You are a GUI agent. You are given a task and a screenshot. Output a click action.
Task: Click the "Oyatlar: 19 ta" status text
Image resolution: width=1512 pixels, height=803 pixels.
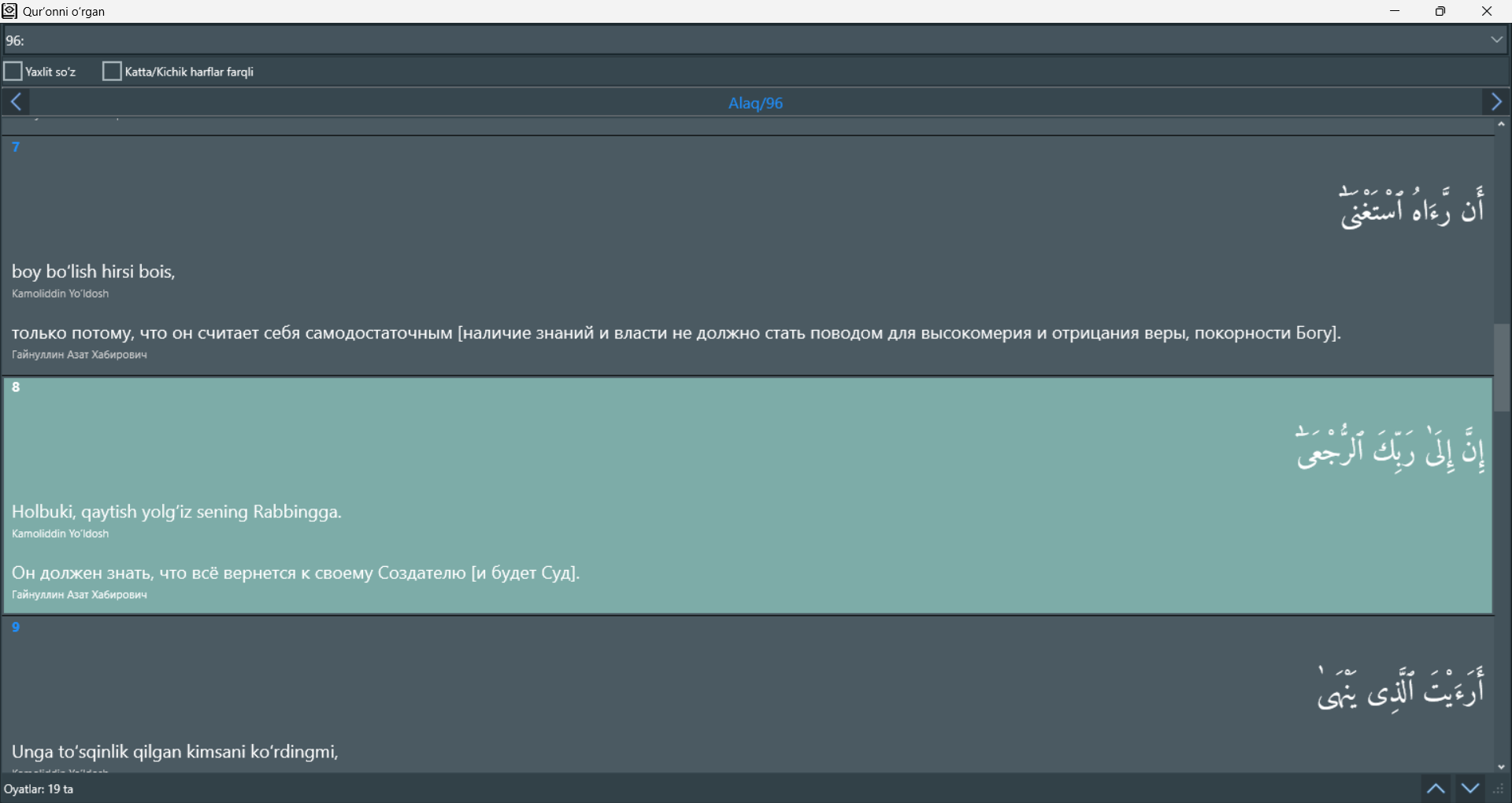coord(39,789)
